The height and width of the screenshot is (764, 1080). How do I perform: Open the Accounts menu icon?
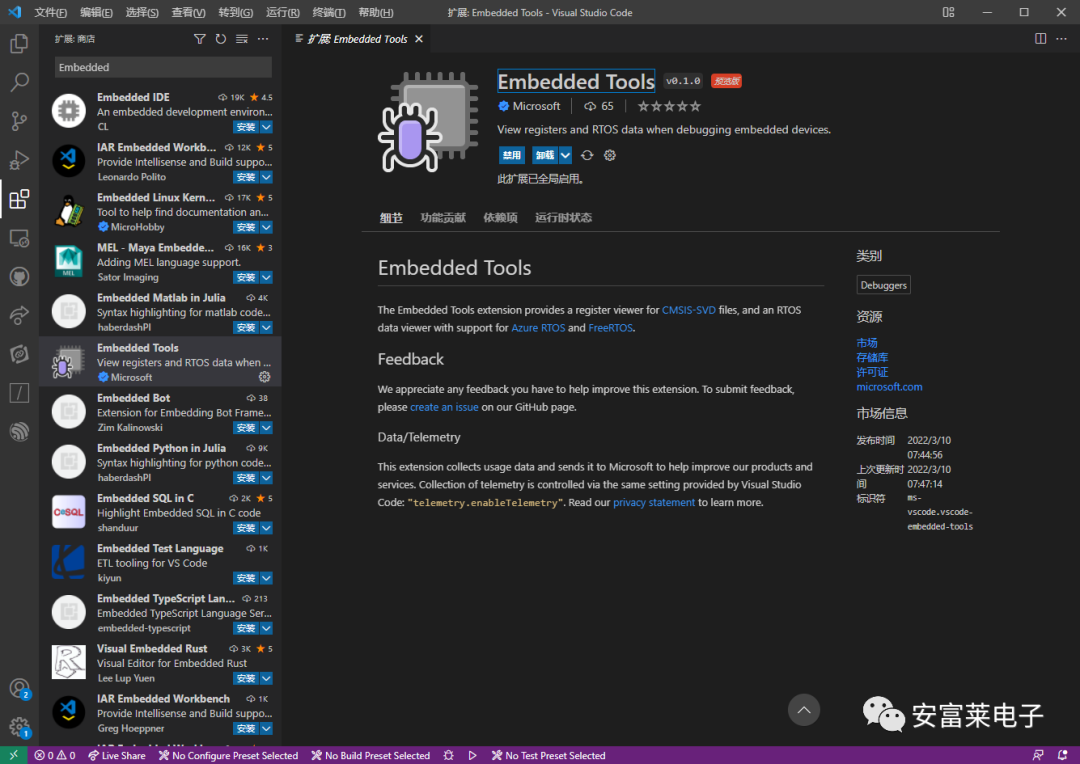(19, 688)
